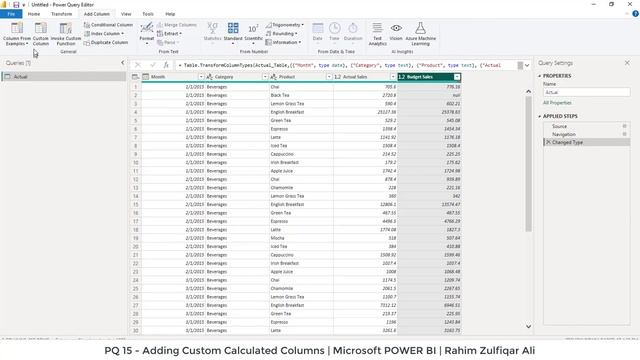Click the Standard number operations icon
The height and width of the screenshot is (360, 640).
coord(233,28)
